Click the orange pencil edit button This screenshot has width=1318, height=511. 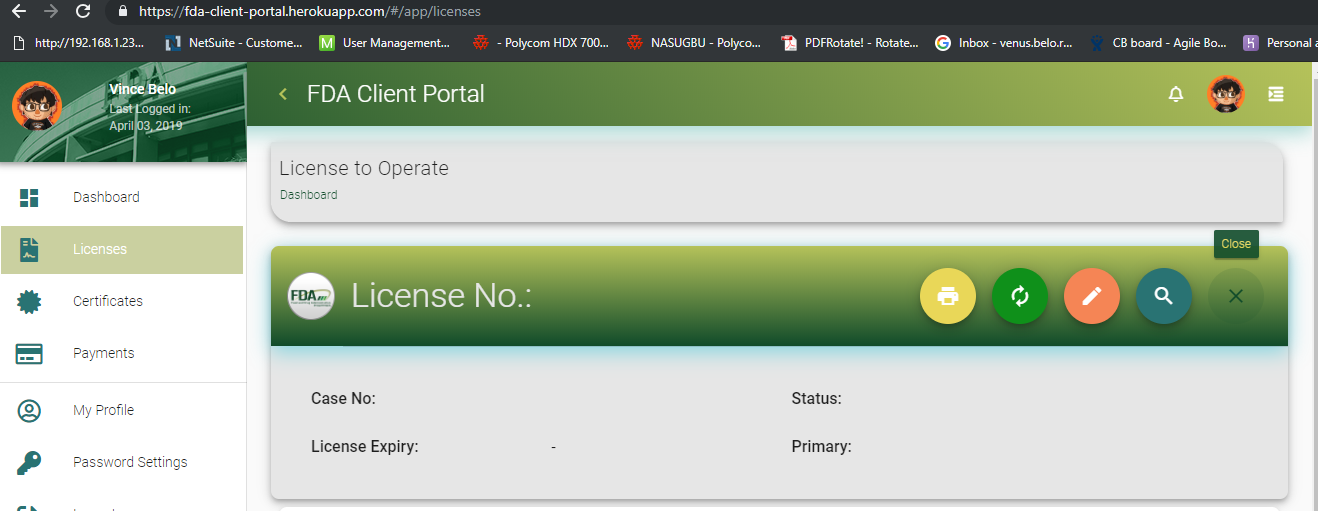tap(1092, 296)
